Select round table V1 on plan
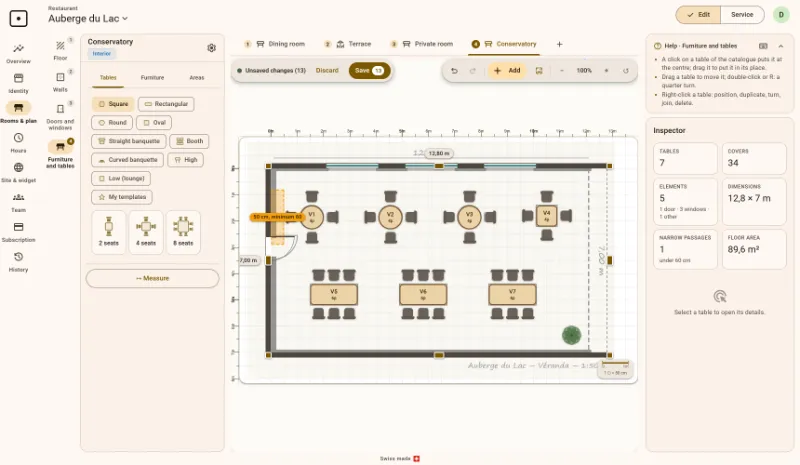This screenshot has width=800, height=465. pyautogui.click(x=311, y=217)
